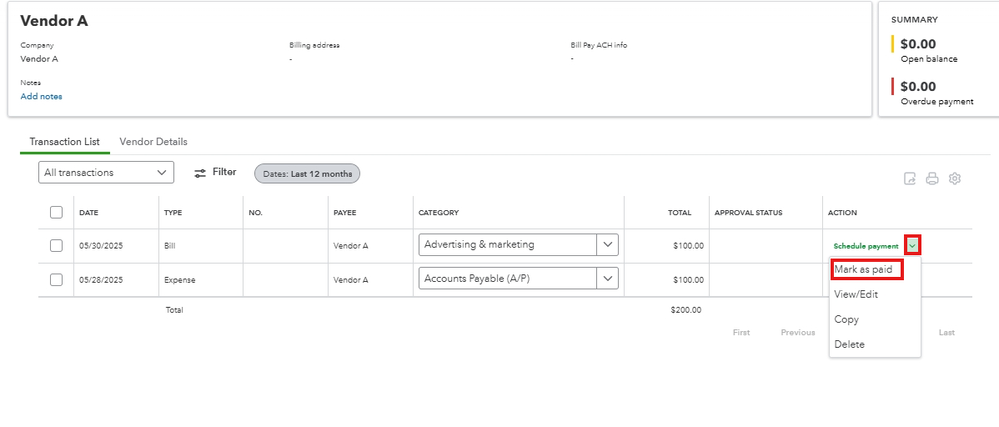Screen dimensions: 999x427
Task: Check the 05/30/2025 Bill row checkbox
Action: click(56, 245)
